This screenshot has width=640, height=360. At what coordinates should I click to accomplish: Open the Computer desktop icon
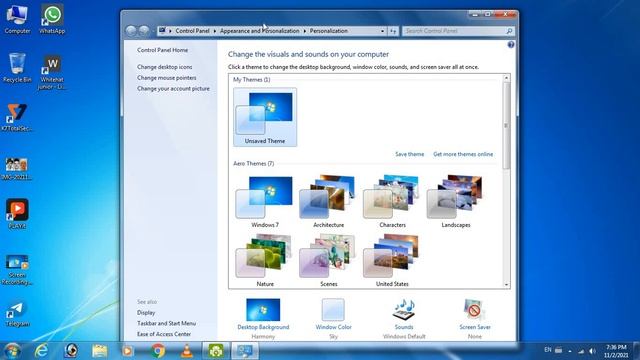click(17, 19)
